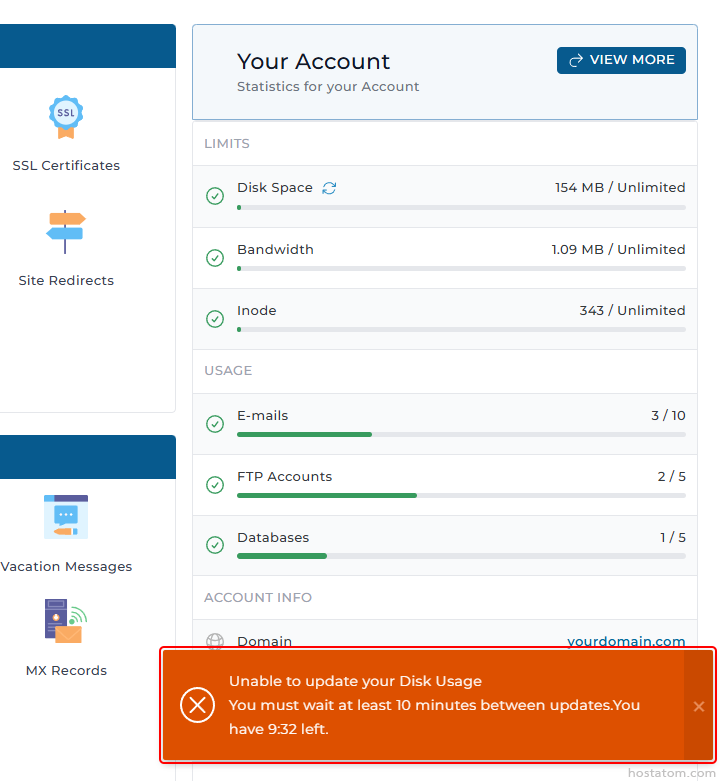Image resolution: width=720 pixels, height=781 pixels.
Task: Click the E-mails check status icon
Action: click(215, 424)
